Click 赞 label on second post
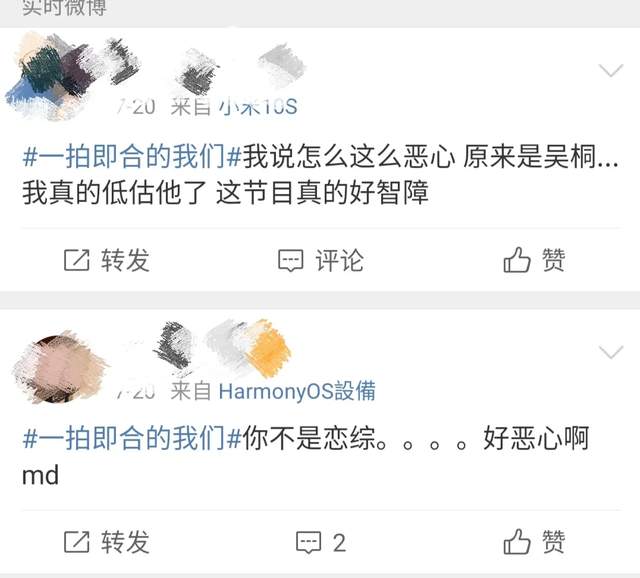 [553, 542]
